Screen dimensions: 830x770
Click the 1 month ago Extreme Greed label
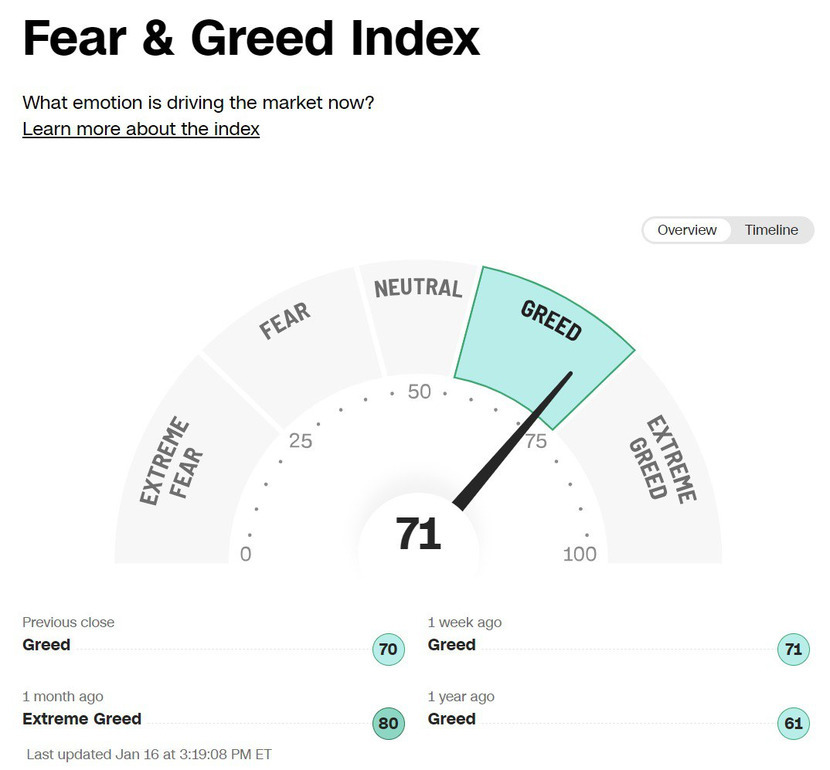82,719
